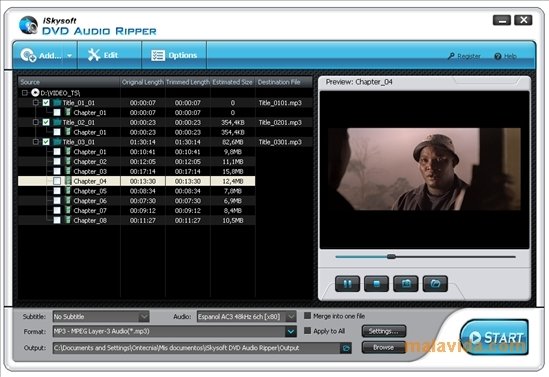Click the Trimmed Length column header
Viewport: 549px width, 377px height.
(x=188, y=82)
